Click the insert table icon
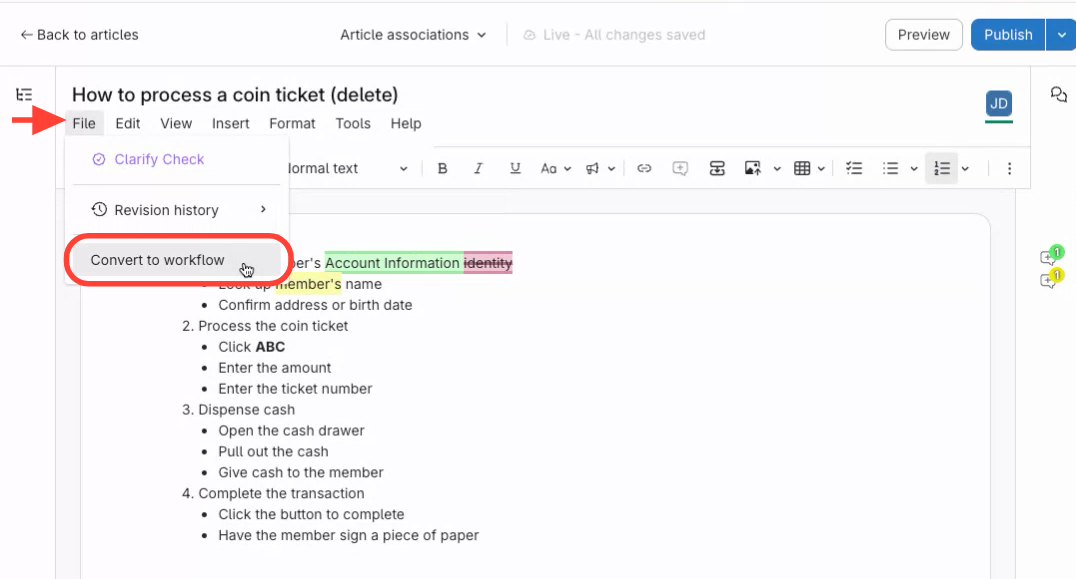The height and width of the screenshot is (579, 1076). point(802,169)
